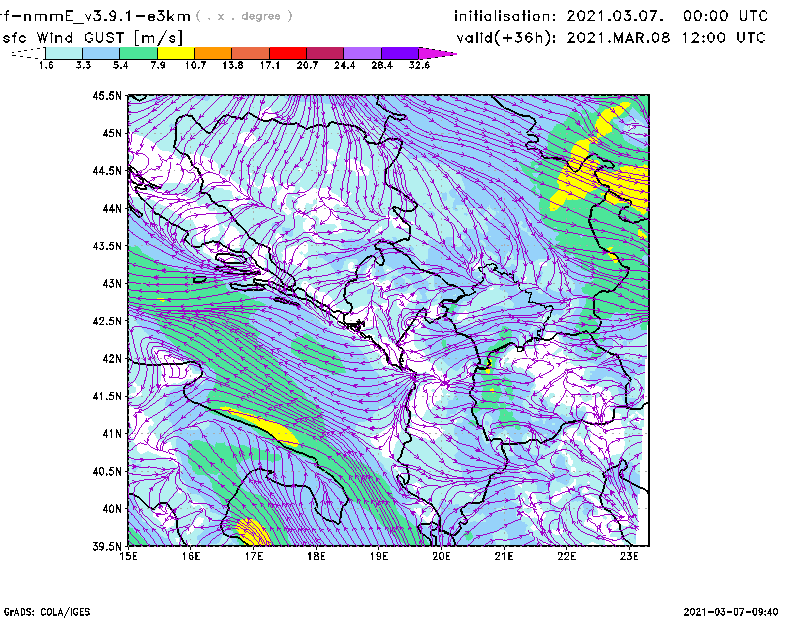Click the magenta arrow end of colorbar
The image size is (800, 618).
(x=437, y=53)
